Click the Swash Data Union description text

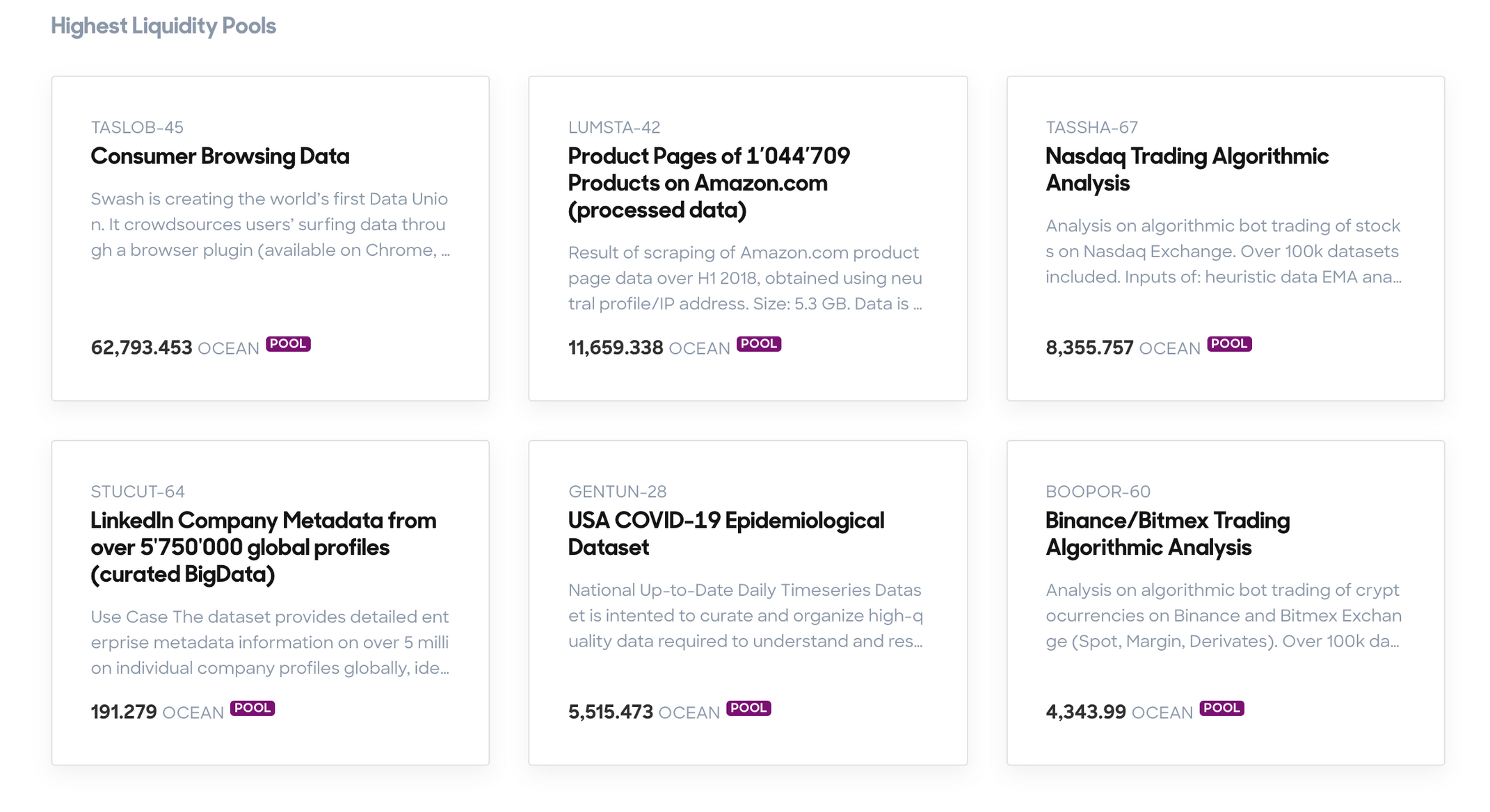click(x=270, y=225)
